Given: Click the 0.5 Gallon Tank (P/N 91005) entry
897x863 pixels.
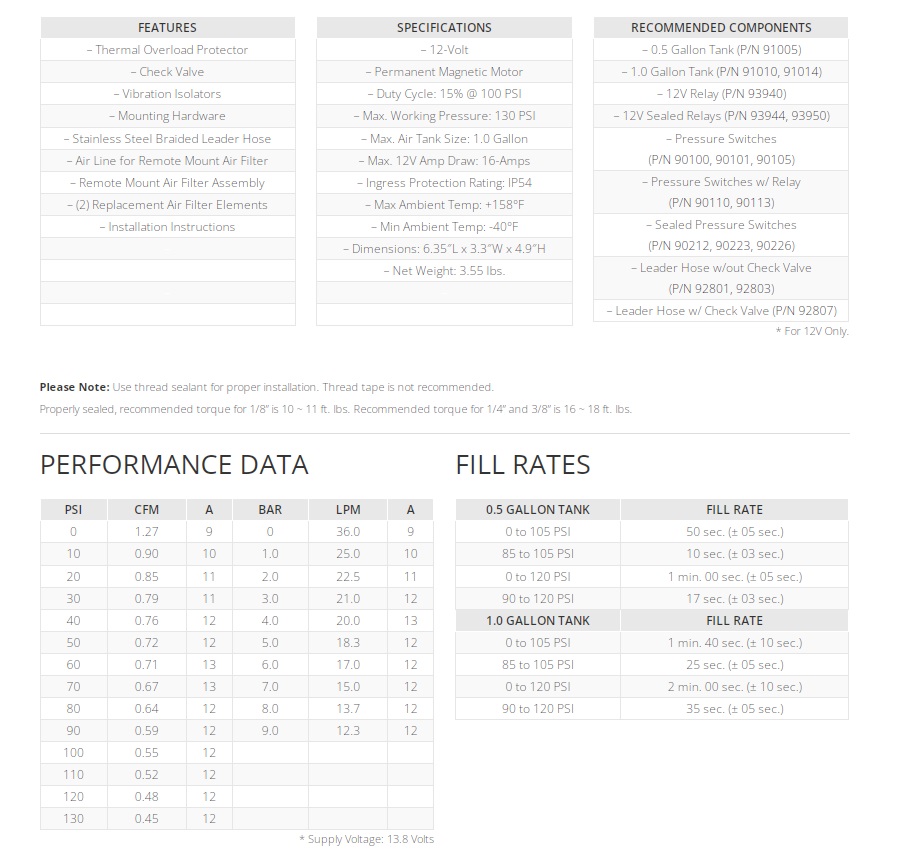Looking at the screenshot, I should click(720, 50).
